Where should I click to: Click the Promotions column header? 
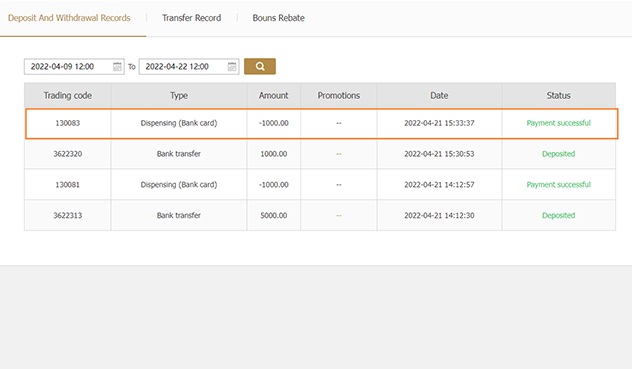click(x=339, y=96)
